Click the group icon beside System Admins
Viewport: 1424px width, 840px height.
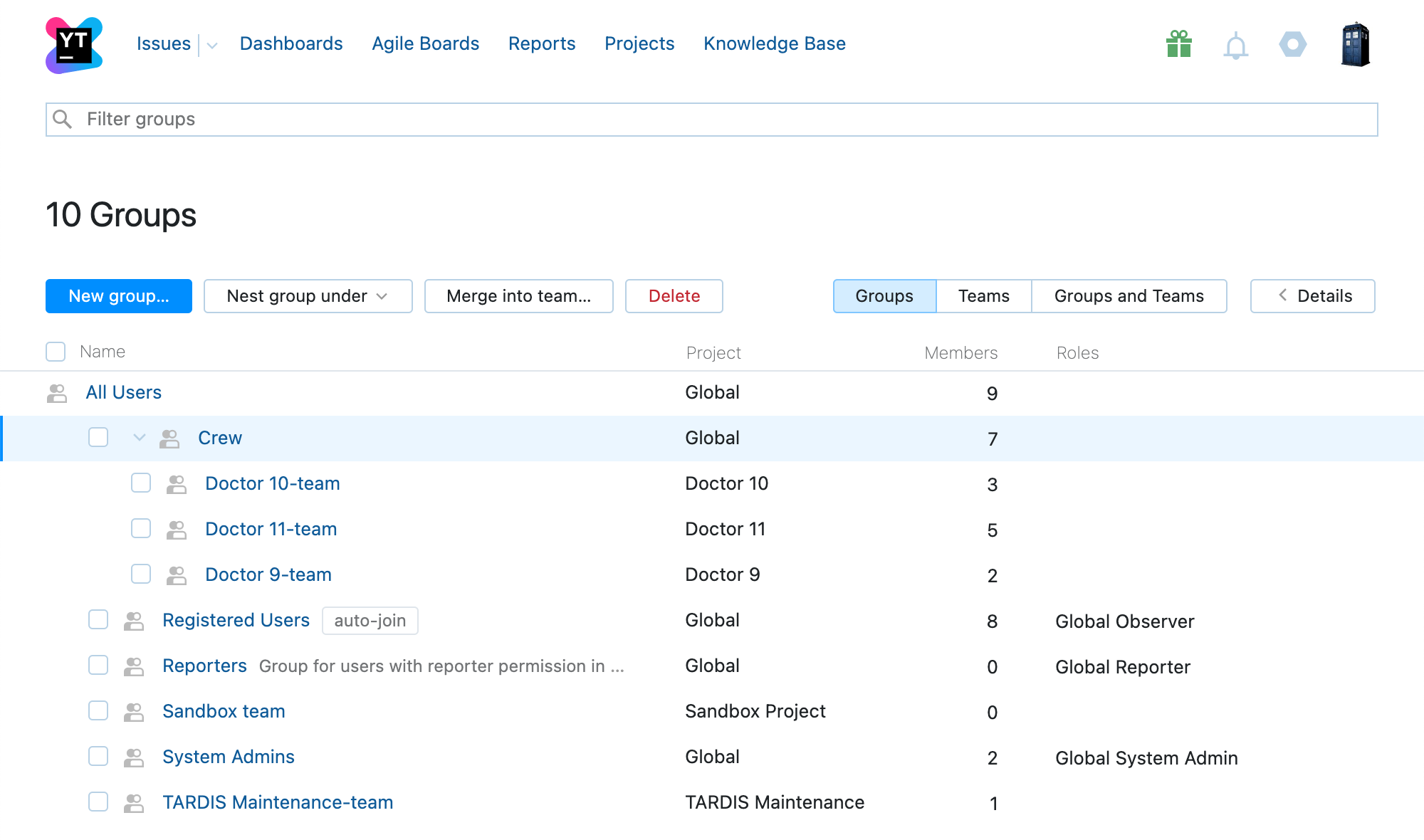tap(133, 757)
